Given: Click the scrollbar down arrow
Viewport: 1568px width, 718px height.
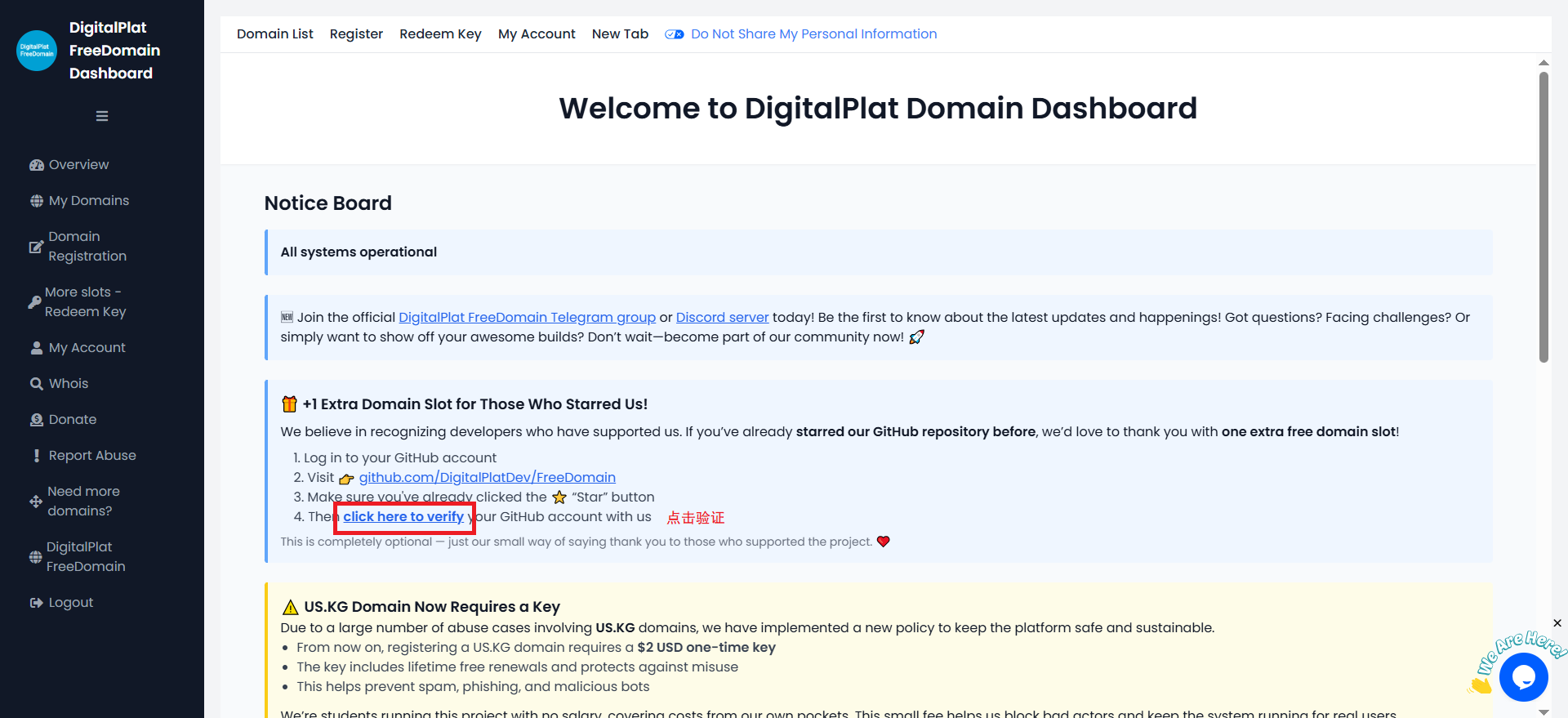Looking at the screenshot, I should coord(1543,711).
